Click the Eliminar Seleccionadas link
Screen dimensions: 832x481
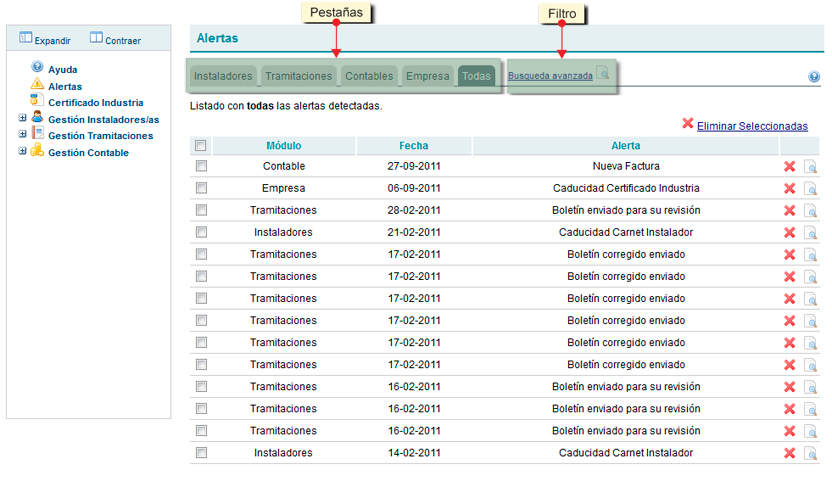(751, 126)
